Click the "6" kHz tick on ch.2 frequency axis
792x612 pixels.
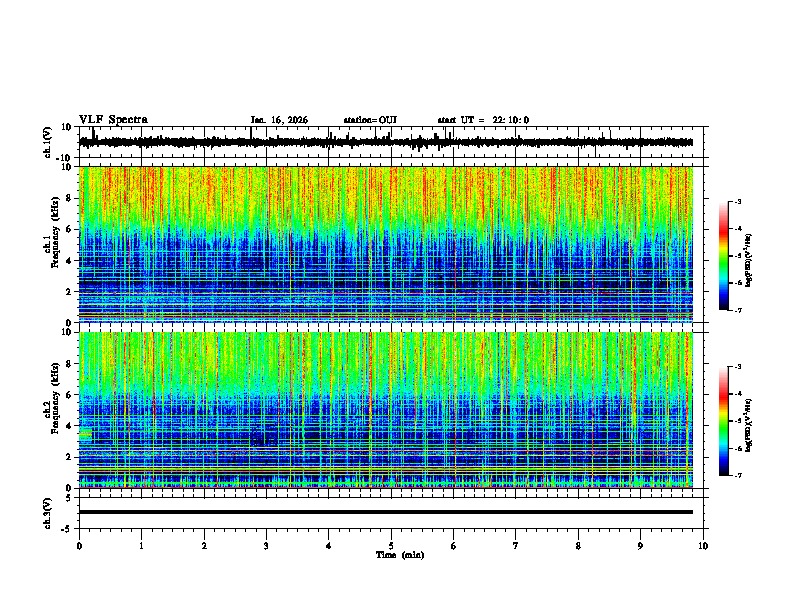[x=69, y=395]
